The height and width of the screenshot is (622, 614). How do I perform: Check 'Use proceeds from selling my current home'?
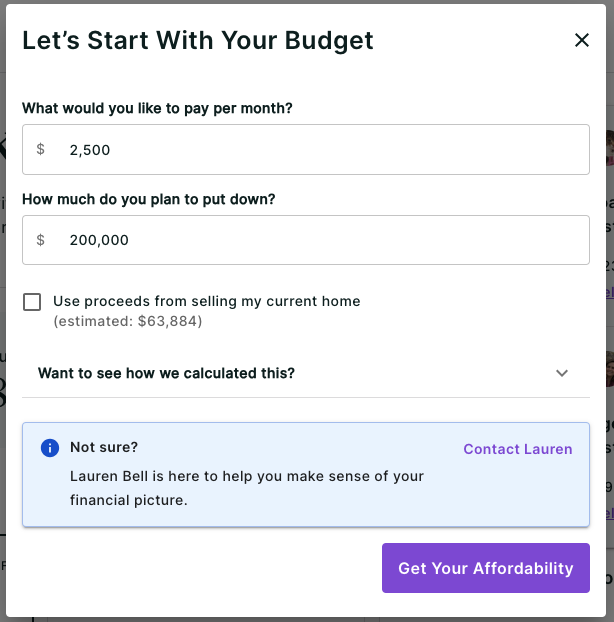point(33,302)
